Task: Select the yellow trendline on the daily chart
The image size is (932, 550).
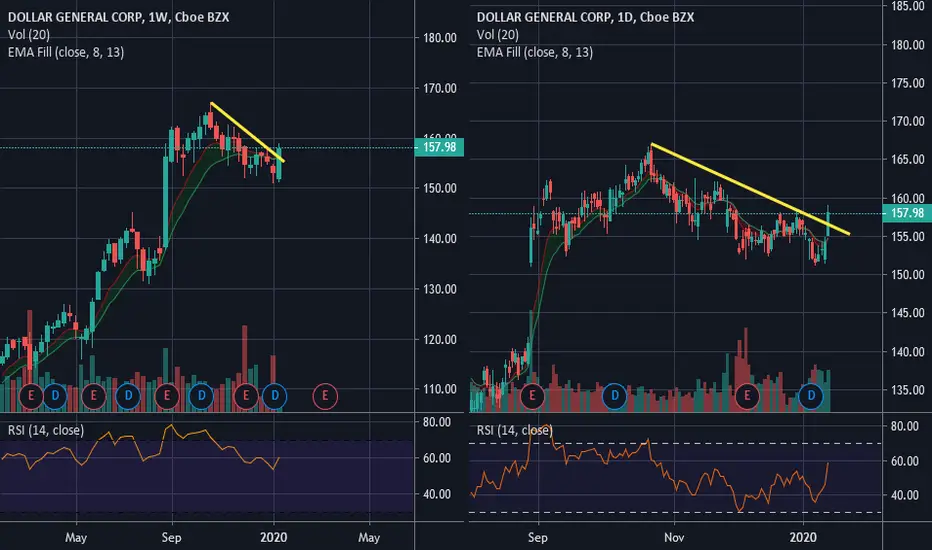Action: click(750, 189)
